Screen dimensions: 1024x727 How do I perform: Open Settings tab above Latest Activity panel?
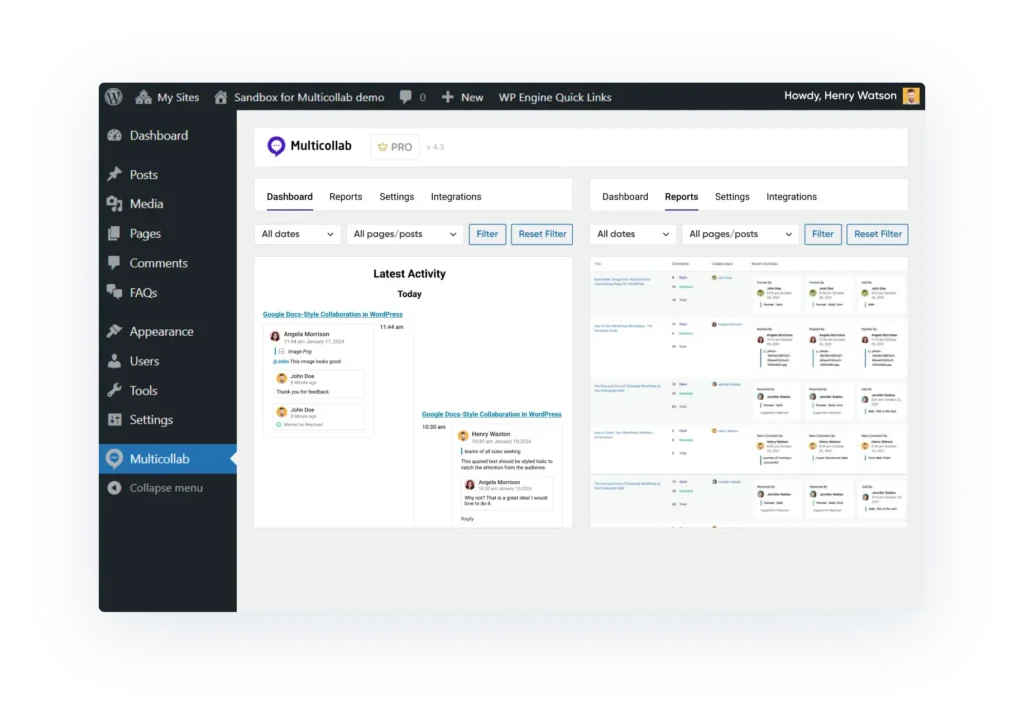click(x=396, y=197)
